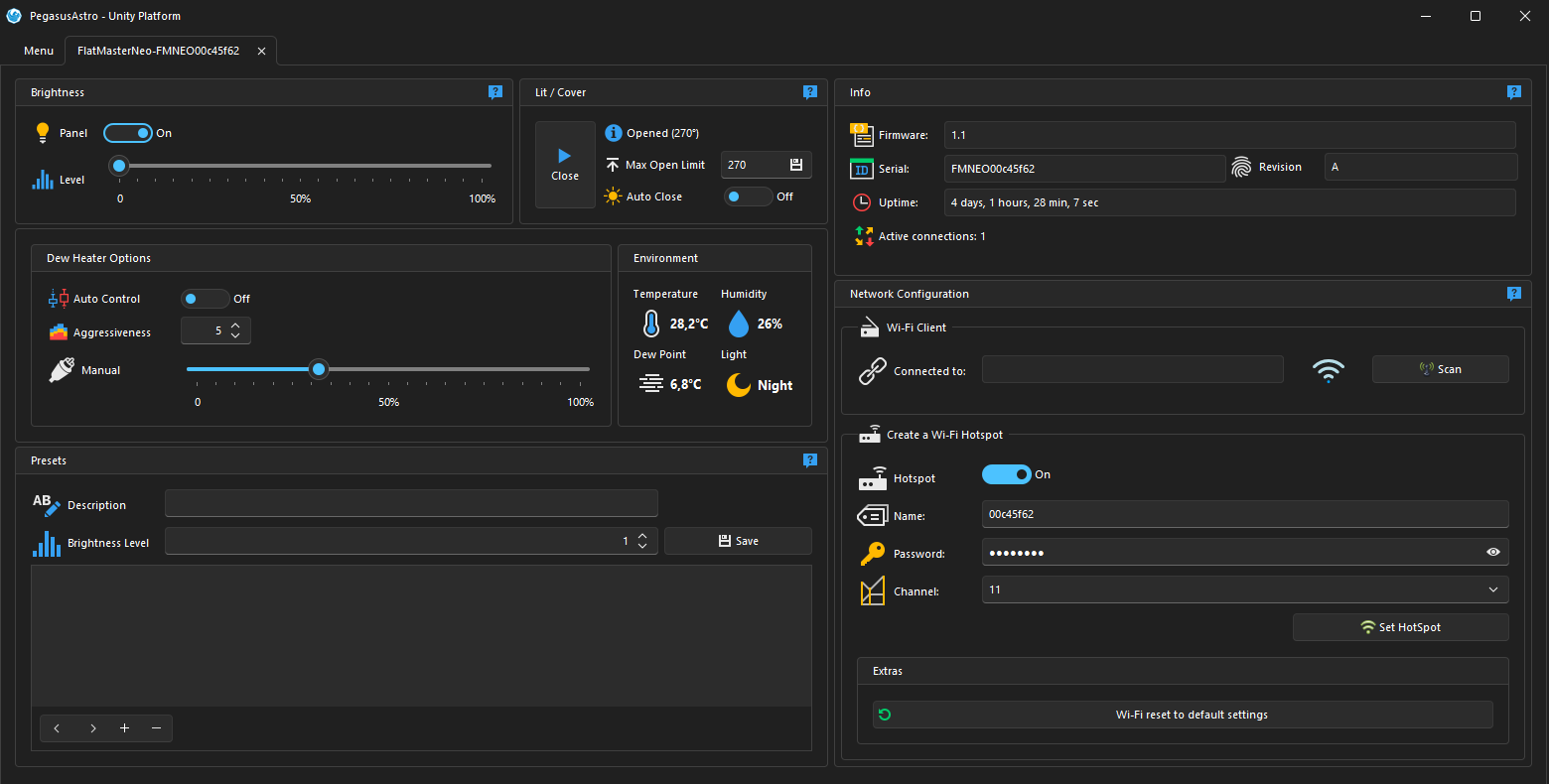Click the add preset plus icon
This screenshot has height=784, width=1549.
click(124, 728)
